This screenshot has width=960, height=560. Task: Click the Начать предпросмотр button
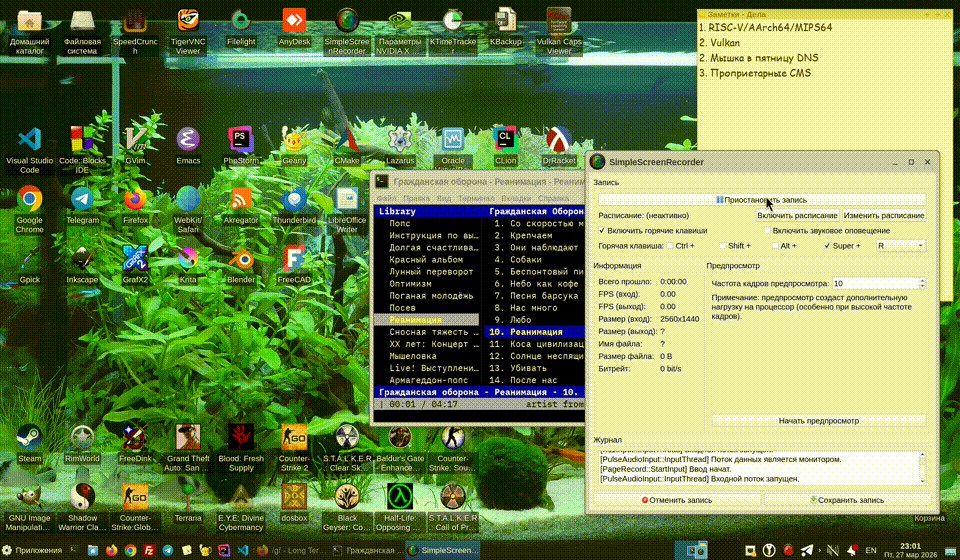click(819, 421)
